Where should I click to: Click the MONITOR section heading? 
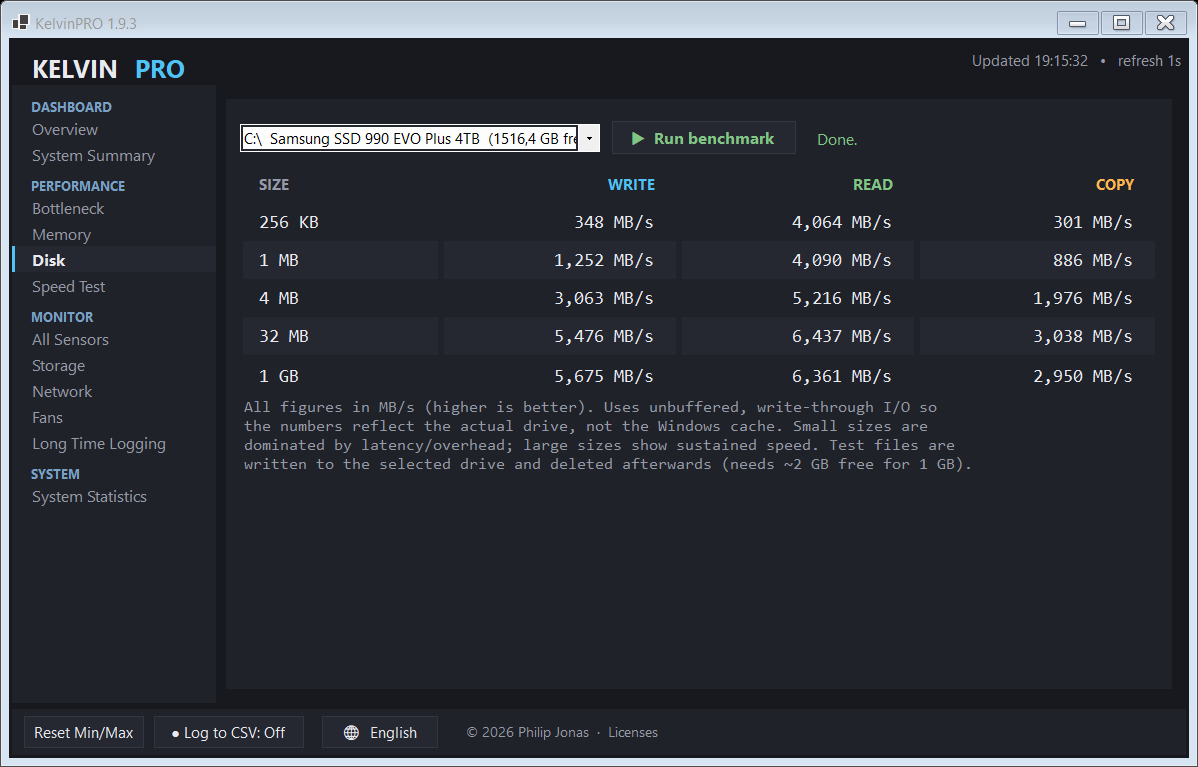[x=62, y=317]
